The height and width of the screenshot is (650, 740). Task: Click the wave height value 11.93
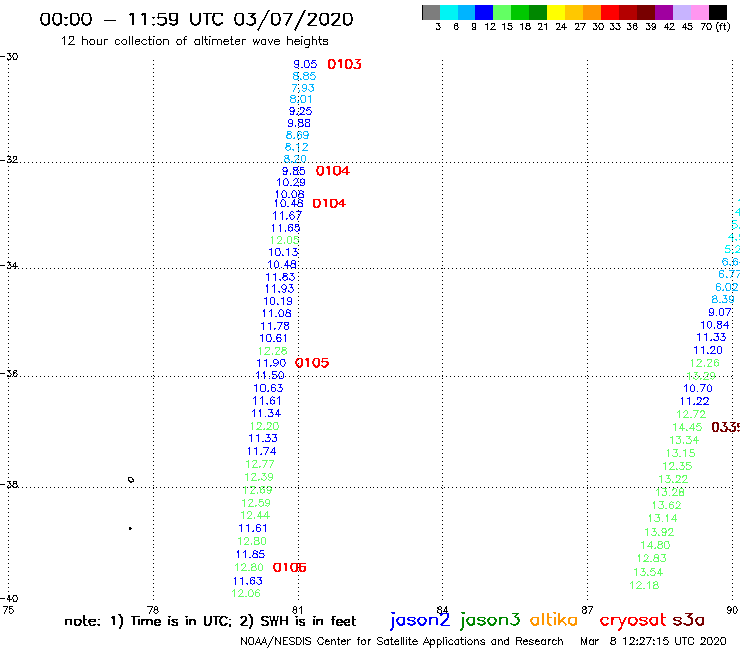(x=279, y=288)
